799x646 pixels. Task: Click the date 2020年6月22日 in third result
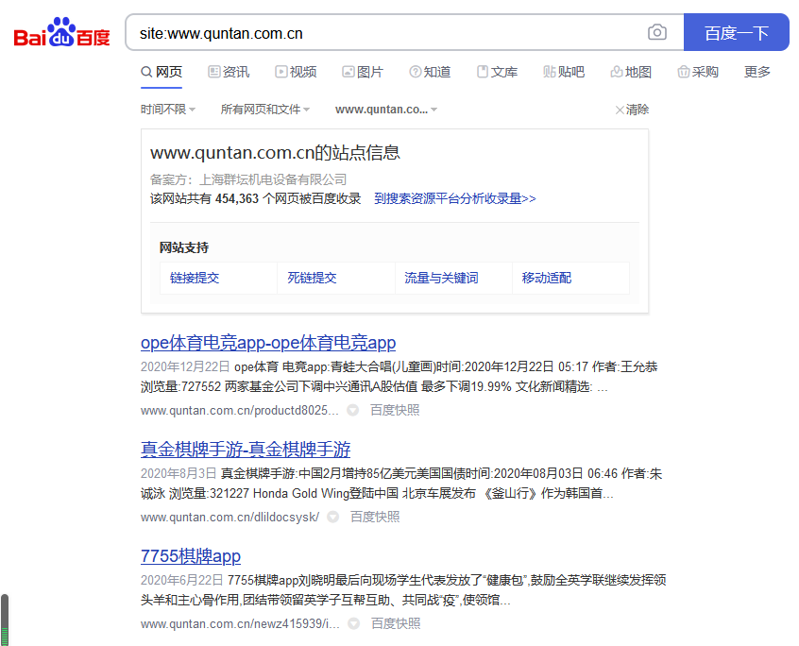(x=182, y=580)
